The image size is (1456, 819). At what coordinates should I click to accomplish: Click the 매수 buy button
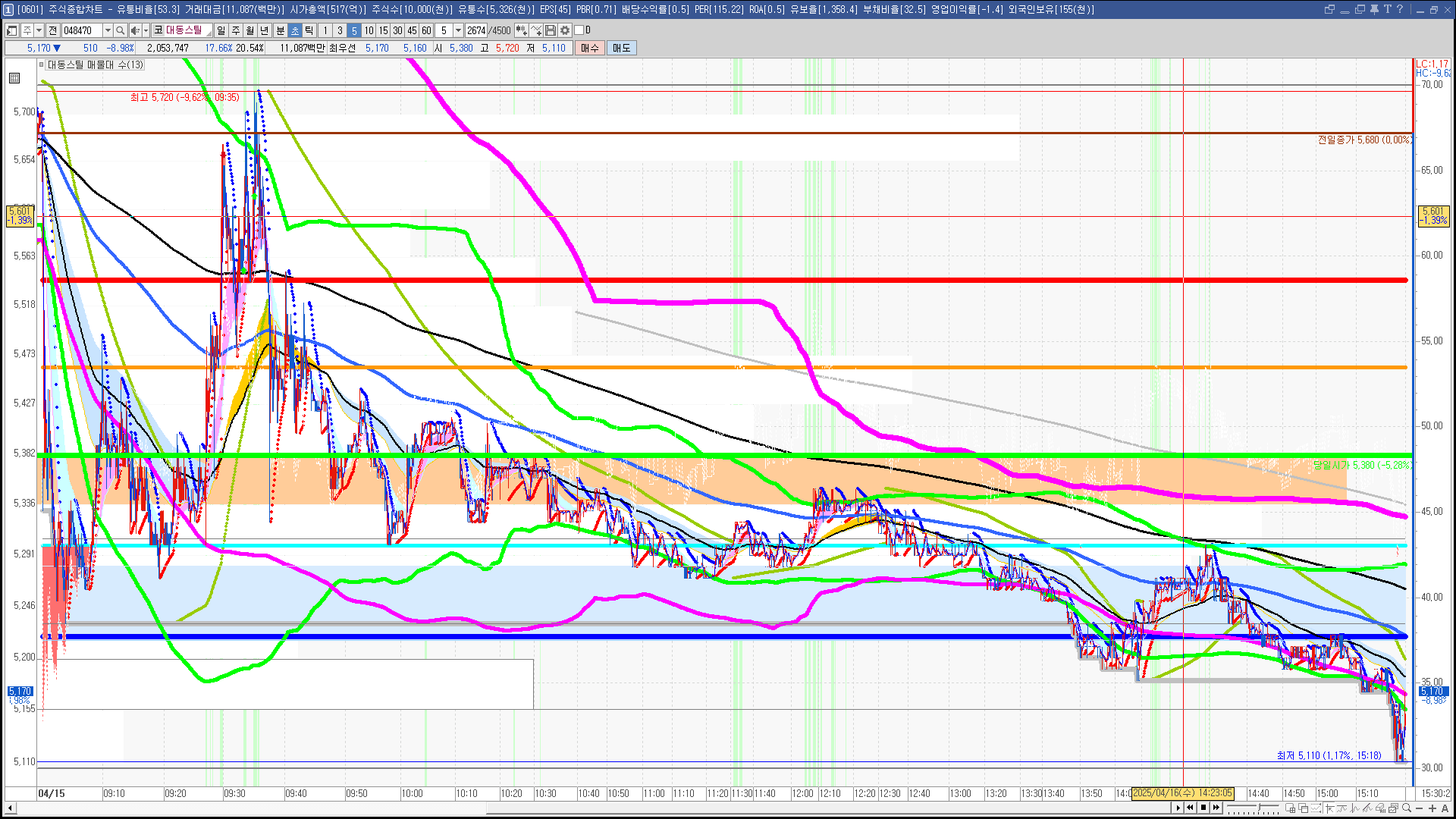tap(590, 48)
